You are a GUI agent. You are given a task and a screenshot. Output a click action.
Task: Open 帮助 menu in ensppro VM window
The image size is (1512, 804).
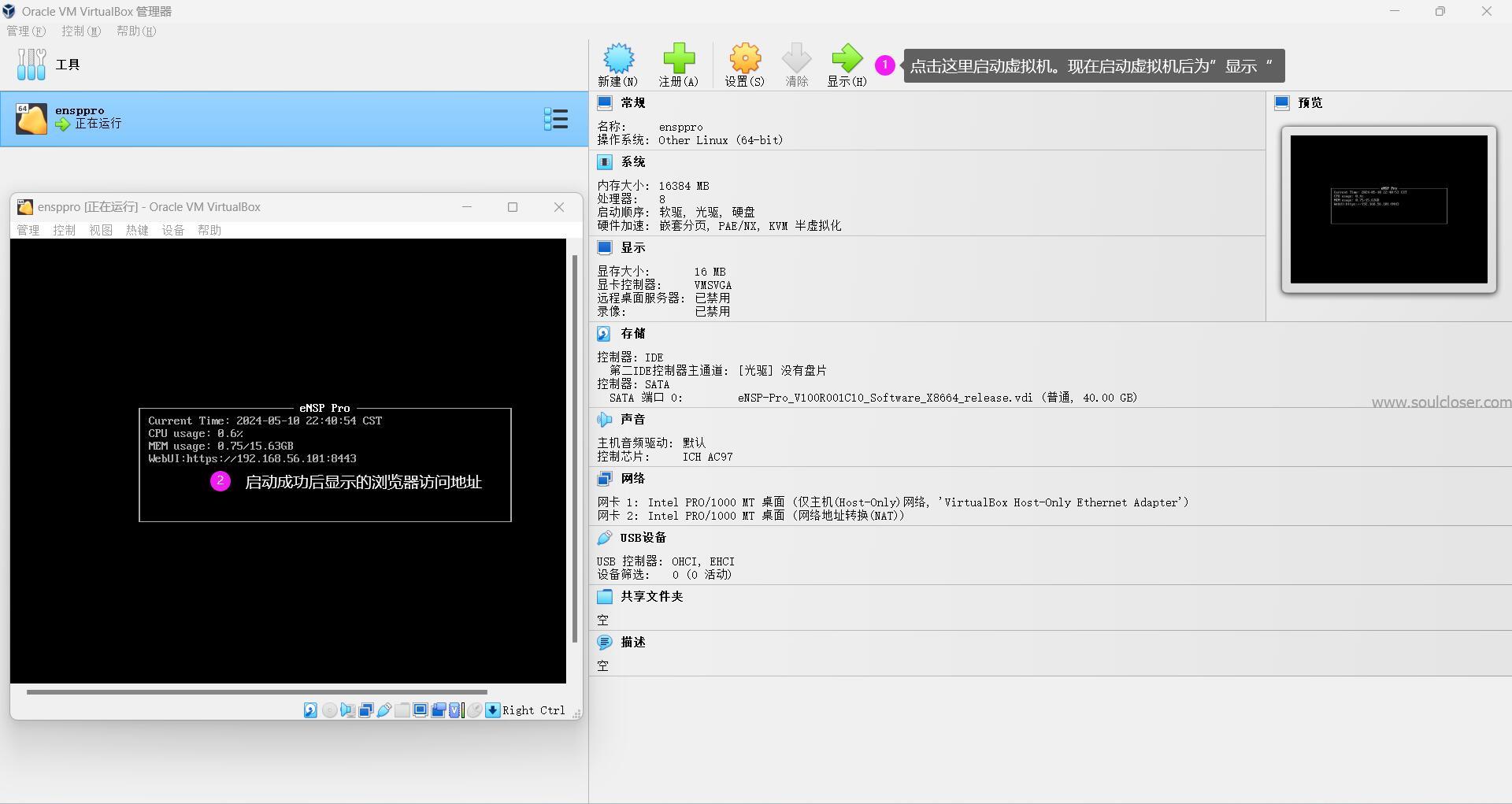(x=209, y=230)
